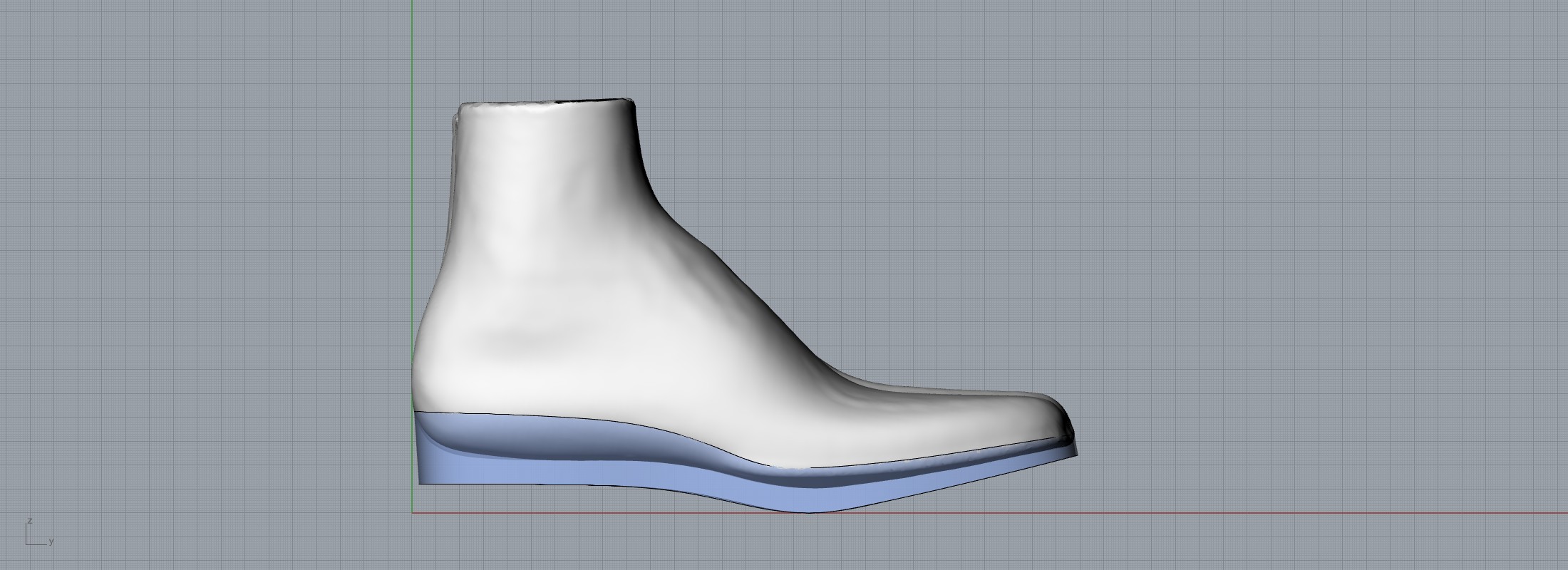Click the y label on the axis icon

pos(51,542)
